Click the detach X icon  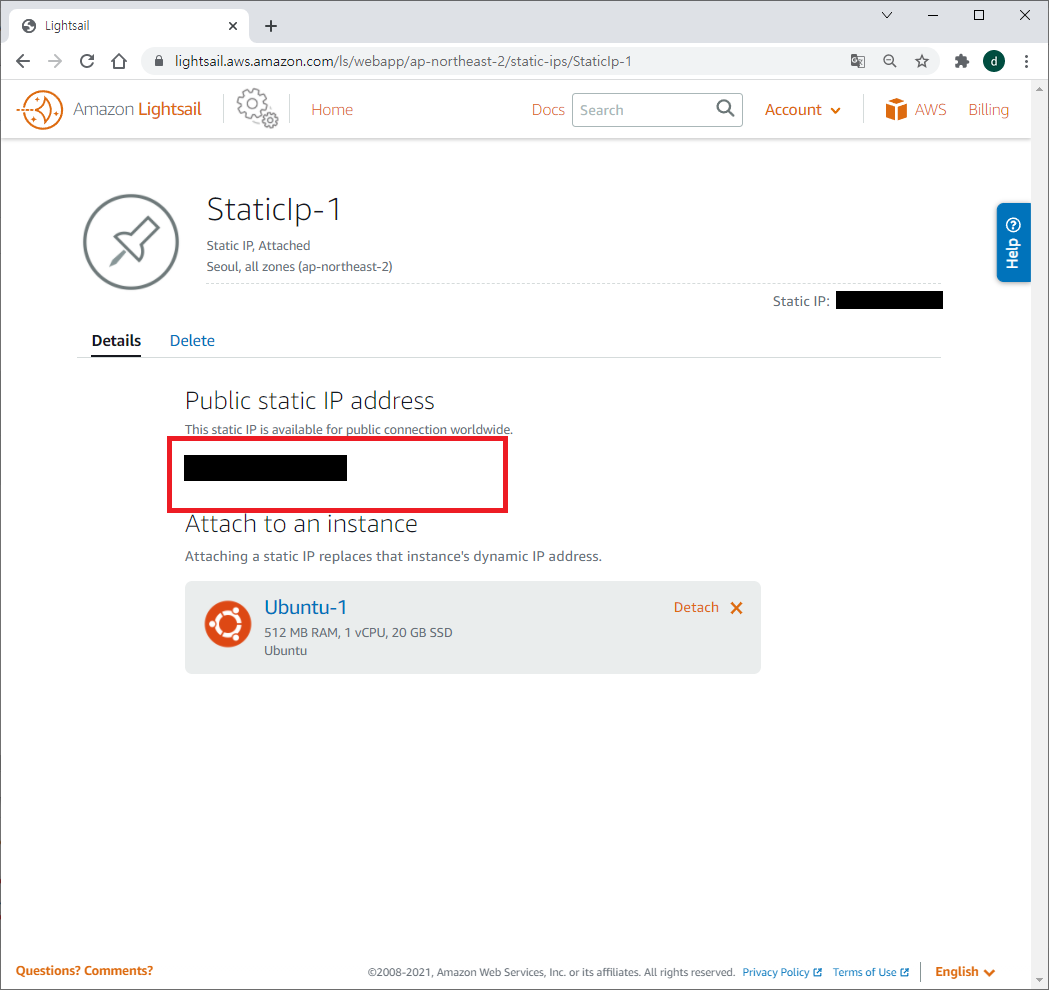click(737, 607)
